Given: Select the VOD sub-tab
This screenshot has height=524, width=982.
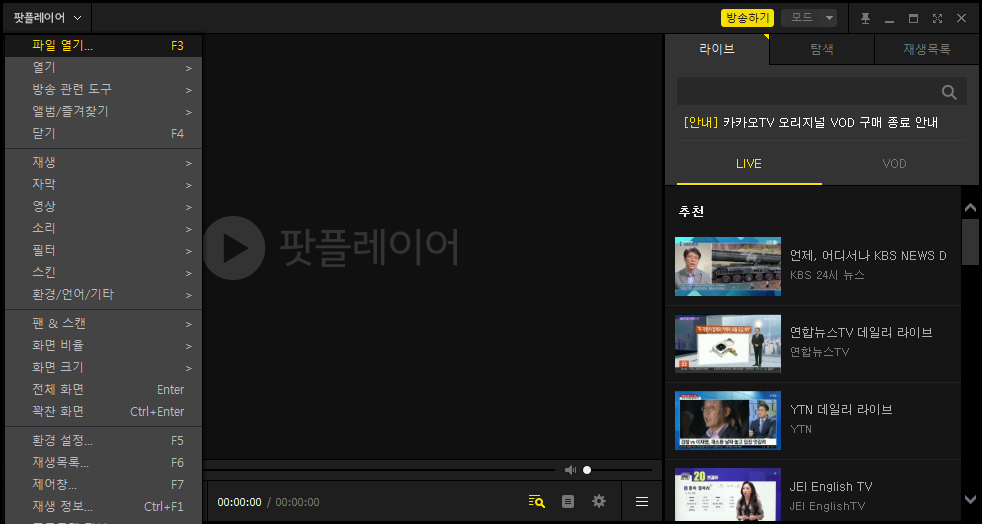Looking at the screenshot, I should tap(894, 164).
